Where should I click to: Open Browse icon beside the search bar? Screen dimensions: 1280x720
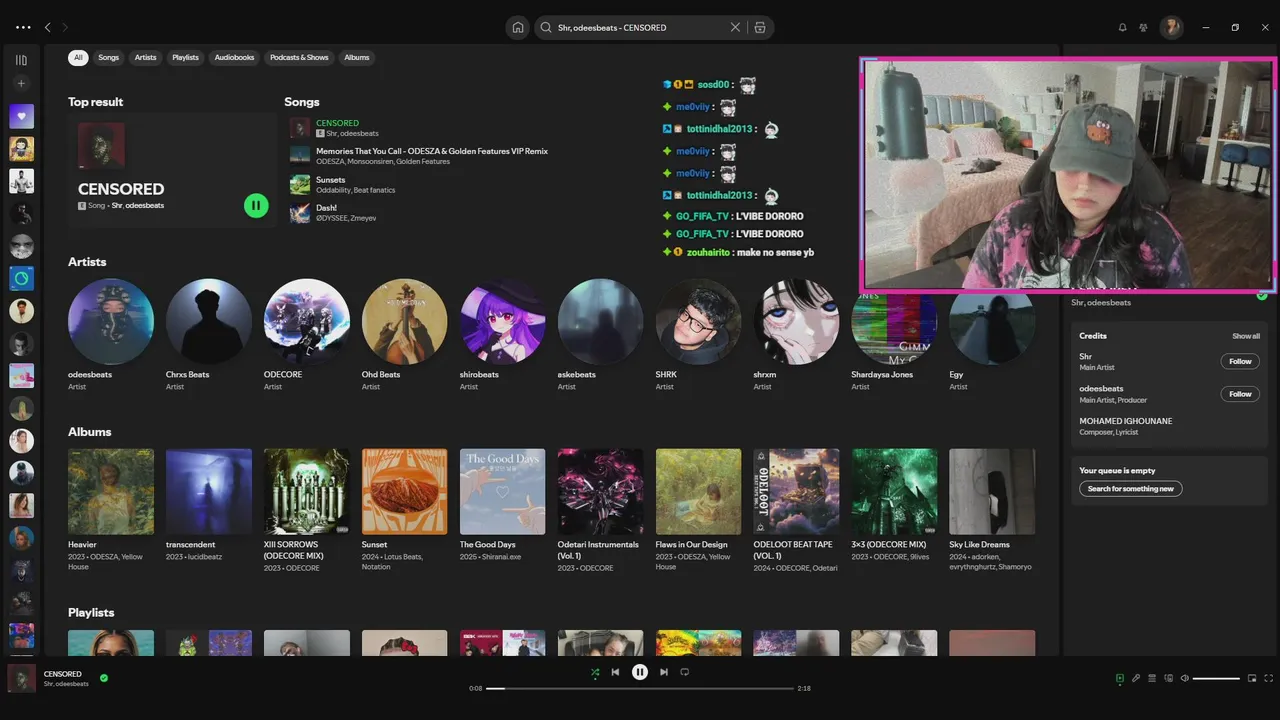[760, 28]
